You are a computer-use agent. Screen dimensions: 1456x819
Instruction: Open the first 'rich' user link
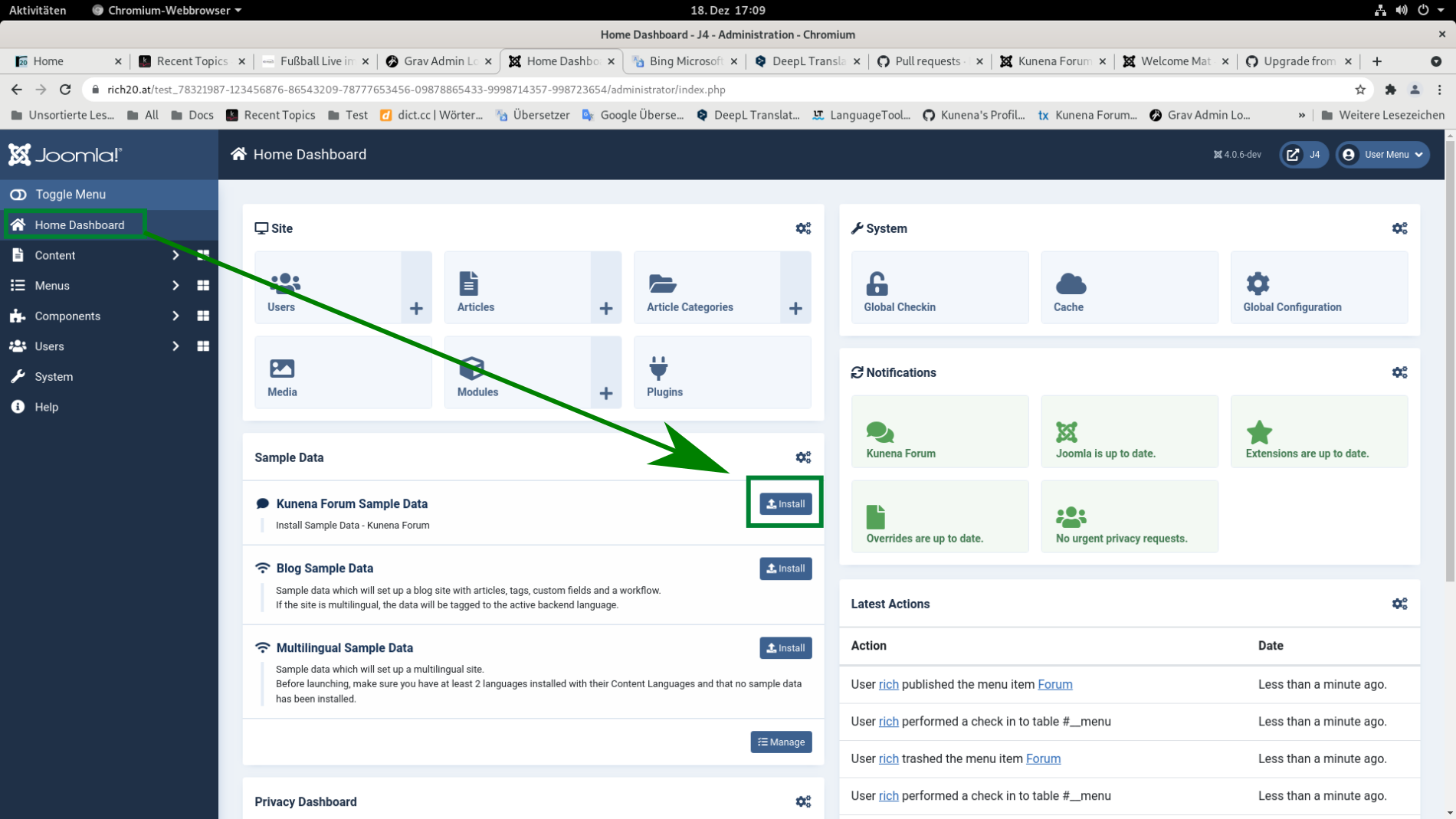(888, 684)
